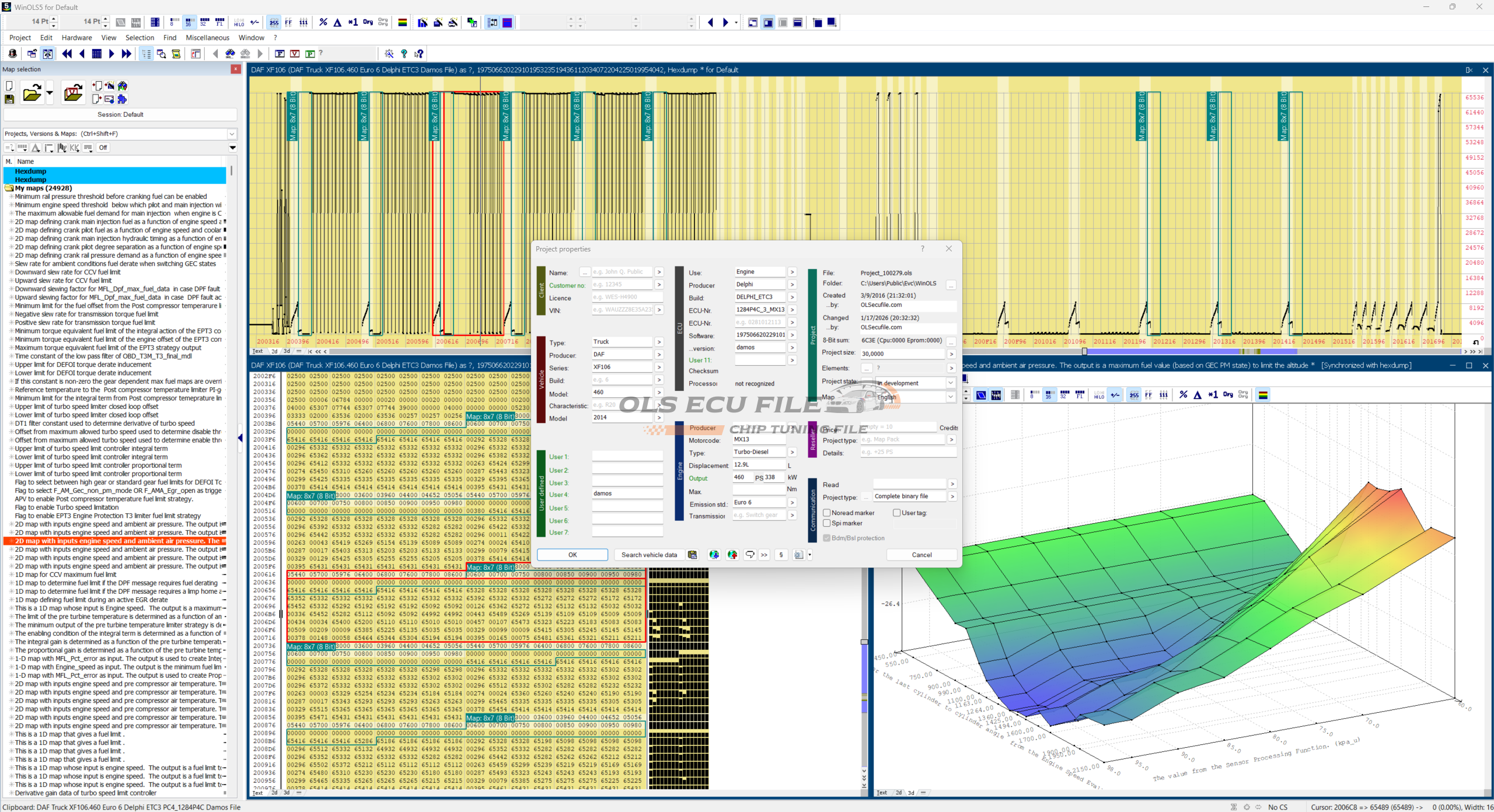Click the rainbow color bars toolbar icon
The image size is (1494, 812).
point(402,22)
